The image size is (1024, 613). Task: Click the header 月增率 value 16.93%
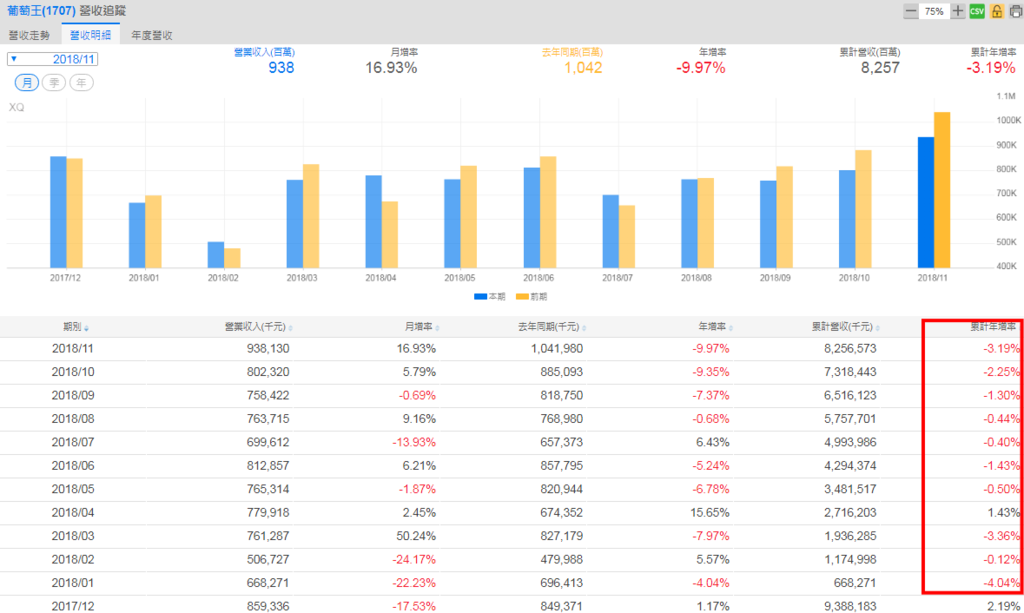(x=391, y=68)
